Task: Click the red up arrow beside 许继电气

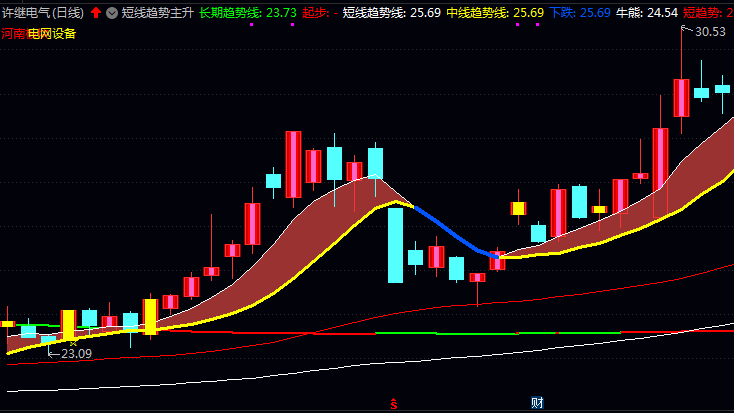Action: (96, 13)
